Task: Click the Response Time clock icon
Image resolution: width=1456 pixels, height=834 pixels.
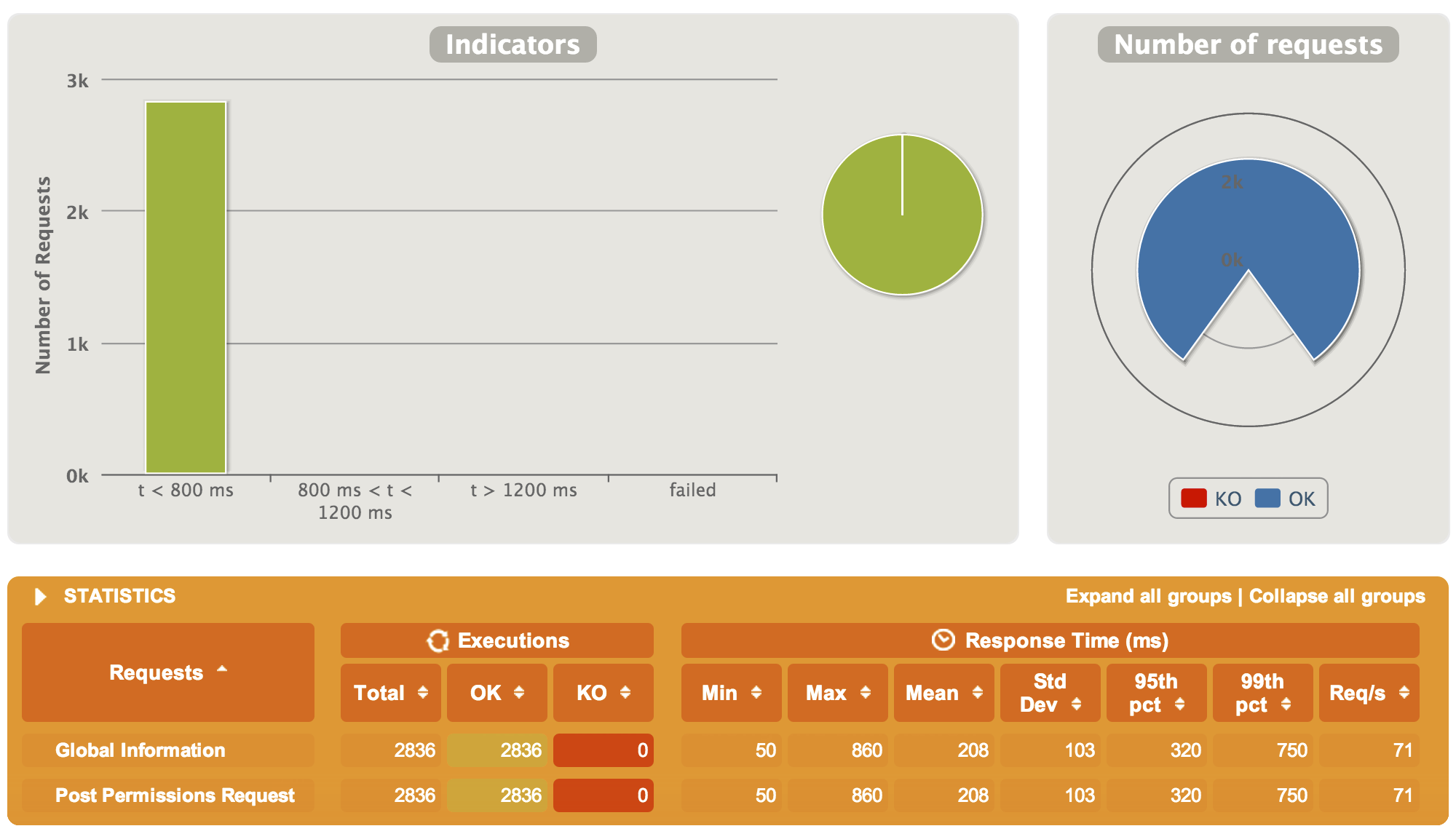Action: [x=943, y=640]
